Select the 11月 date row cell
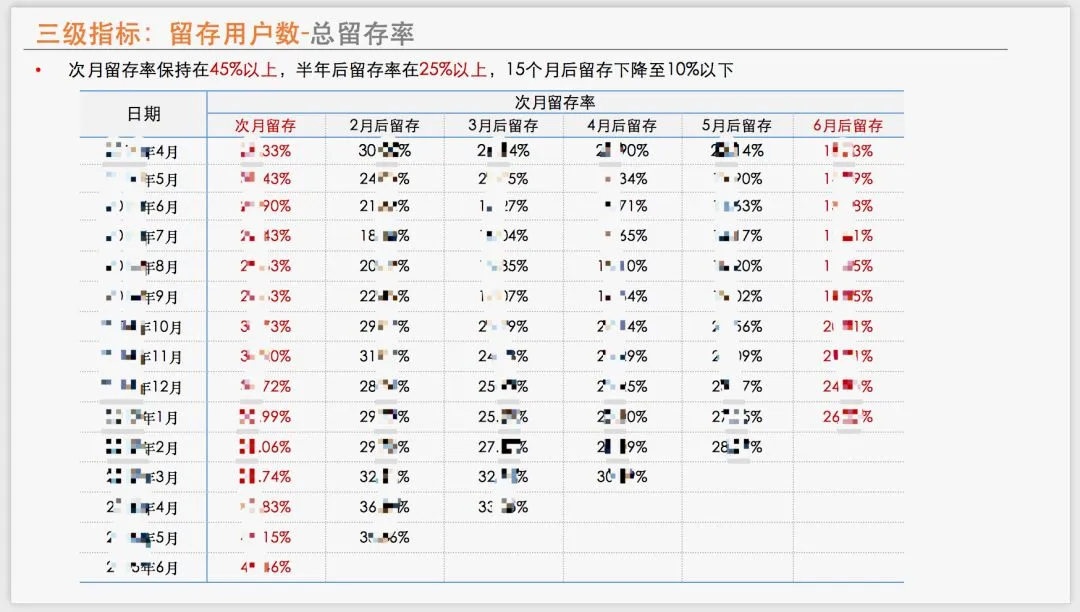 point(141,357)
